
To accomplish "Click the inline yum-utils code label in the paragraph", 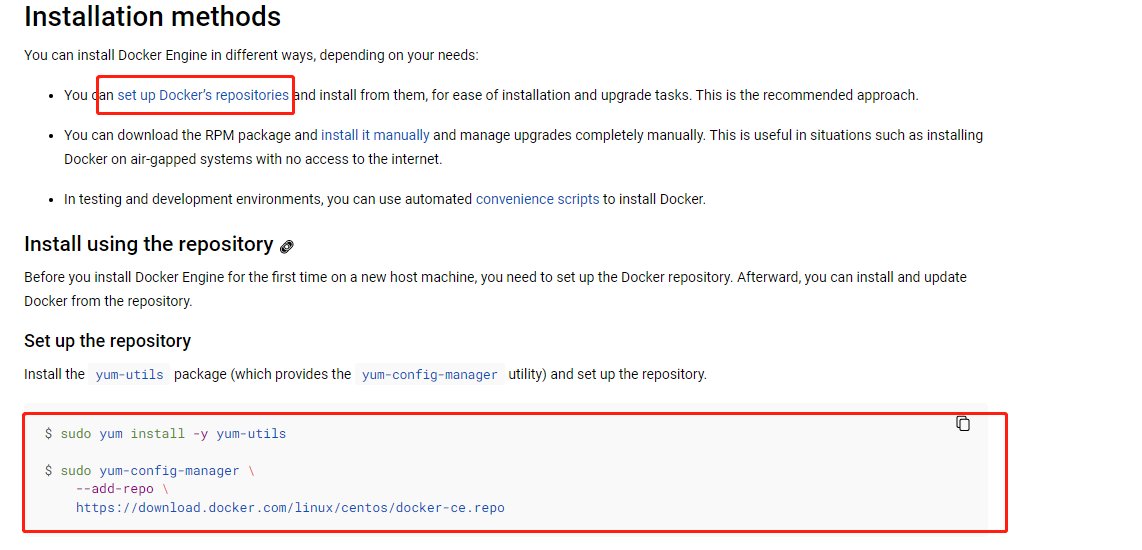I will (x=130, y=375).
